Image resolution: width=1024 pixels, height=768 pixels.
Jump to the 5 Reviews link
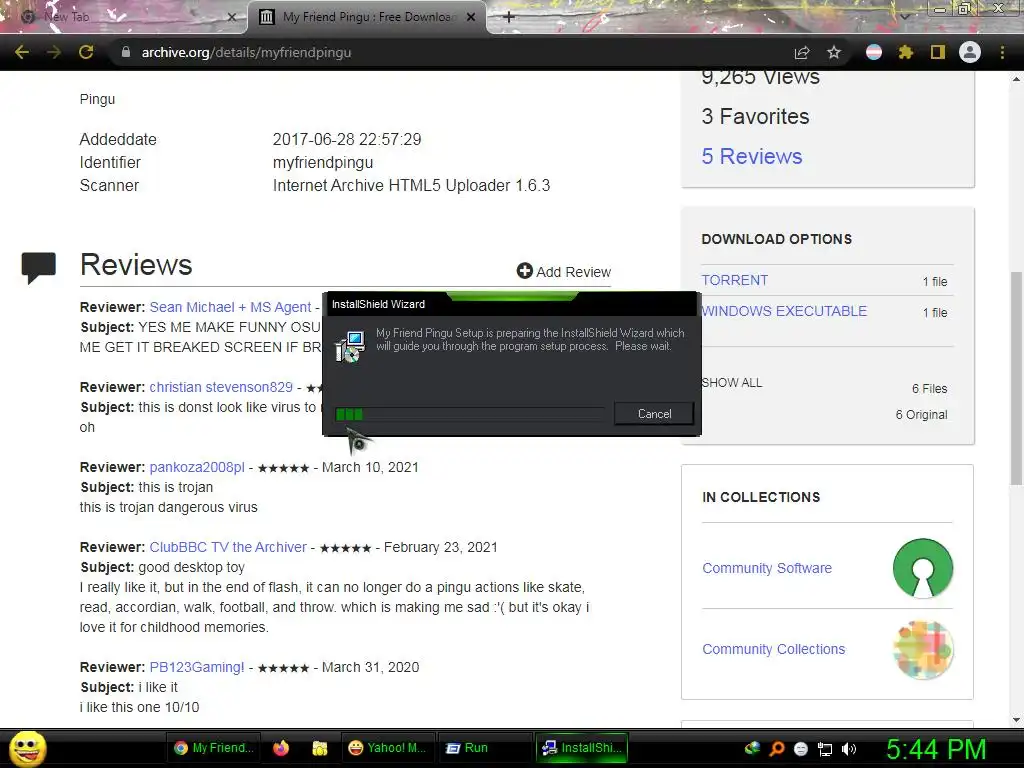(752, 156)
